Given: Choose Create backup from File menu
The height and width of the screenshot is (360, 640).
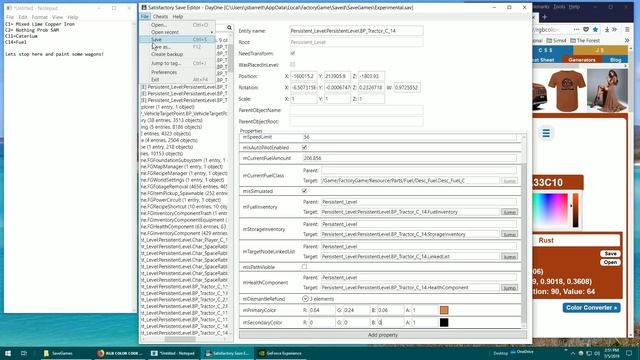Looking at the screenshot, I should point(177,54).
